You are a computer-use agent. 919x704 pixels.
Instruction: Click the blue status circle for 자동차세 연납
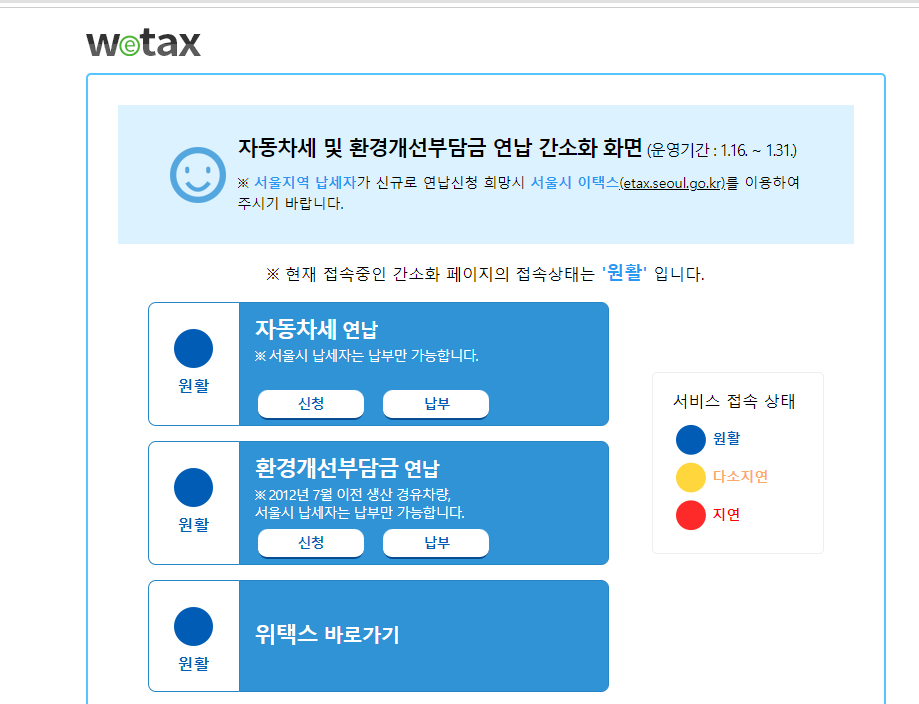(x=192, y=349)
